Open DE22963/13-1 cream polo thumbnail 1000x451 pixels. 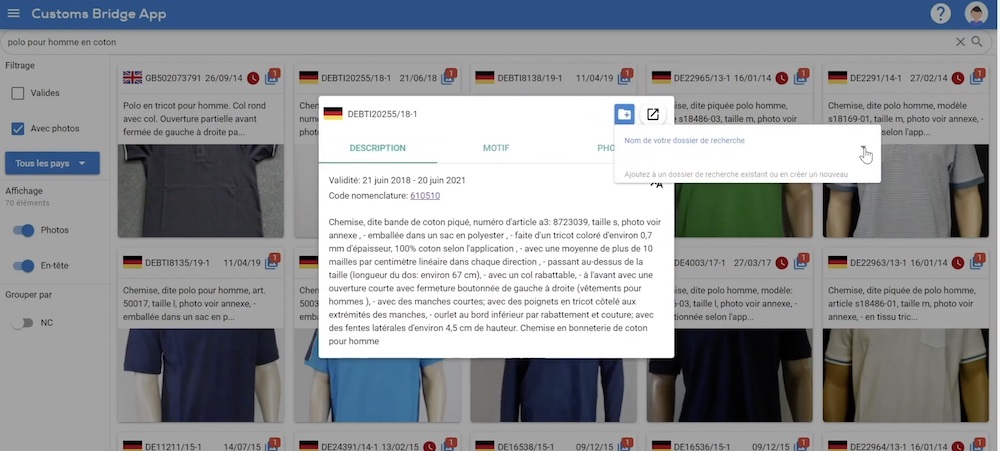click(x=906, y=375)
